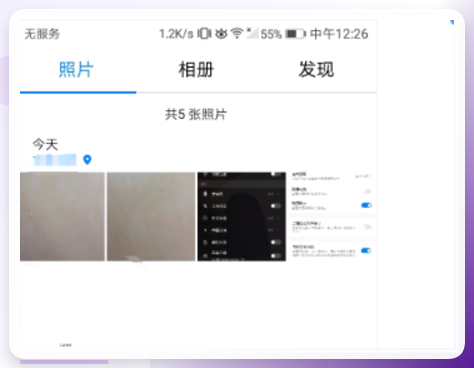This screenshot has width=474, height=368.
Task: Open the 相册 tab
Action: [x=196, y=70]
